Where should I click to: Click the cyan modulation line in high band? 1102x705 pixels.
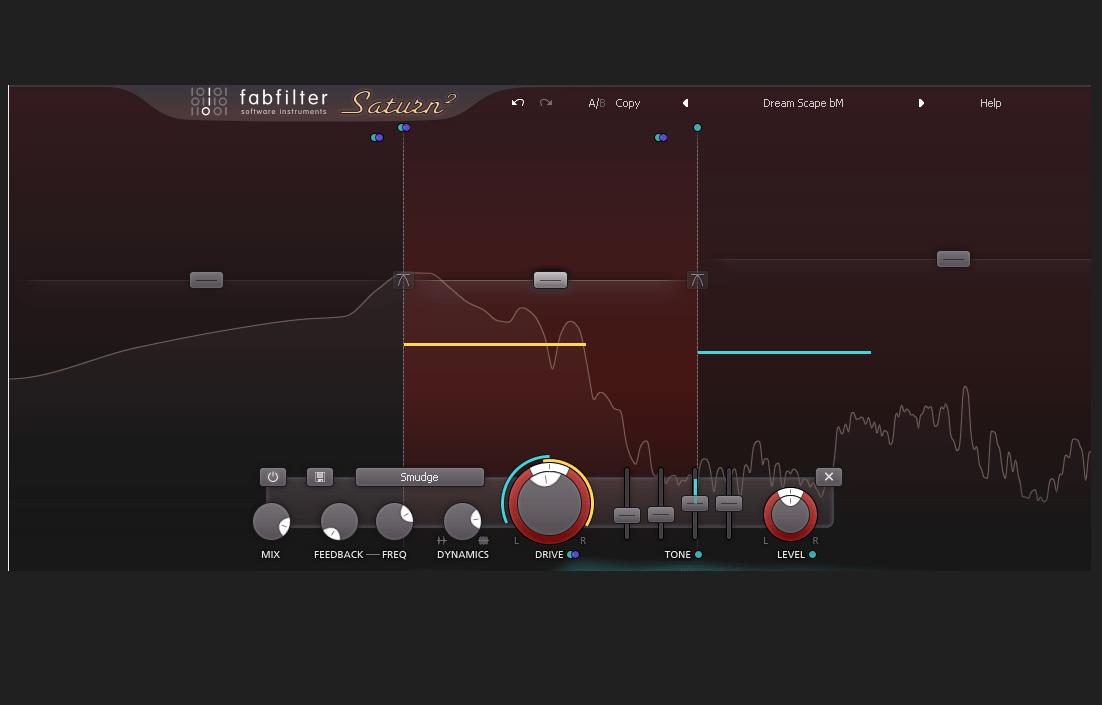(784, 352)
